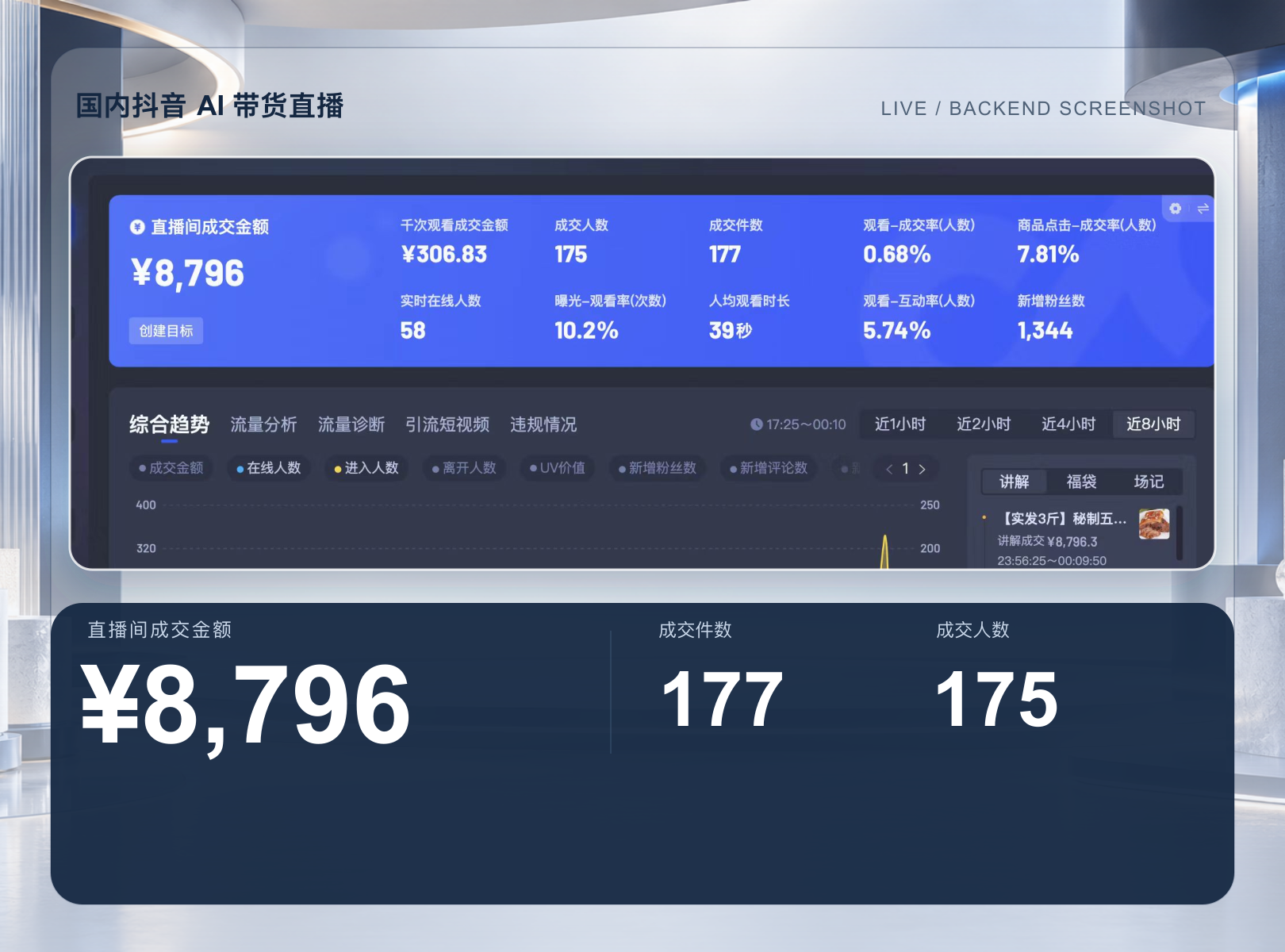This screenshot has width=1285, height=952.
Task: Click the 1,344 新增粉丝数 value
Action: (x=1045, y=331)
